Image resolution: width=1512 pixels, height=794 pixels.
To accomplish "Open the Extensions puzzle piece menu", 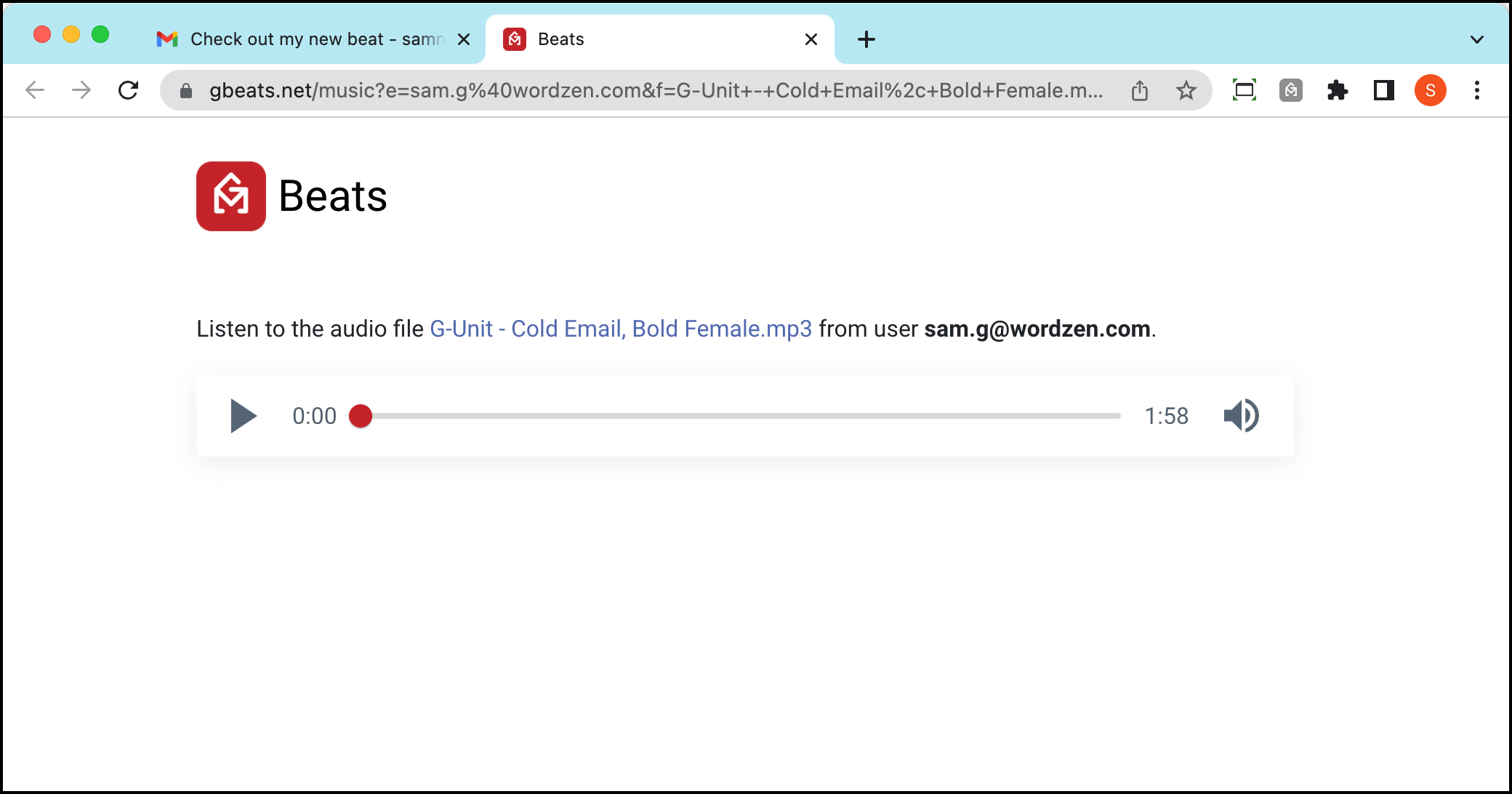I will point(1338,90).
